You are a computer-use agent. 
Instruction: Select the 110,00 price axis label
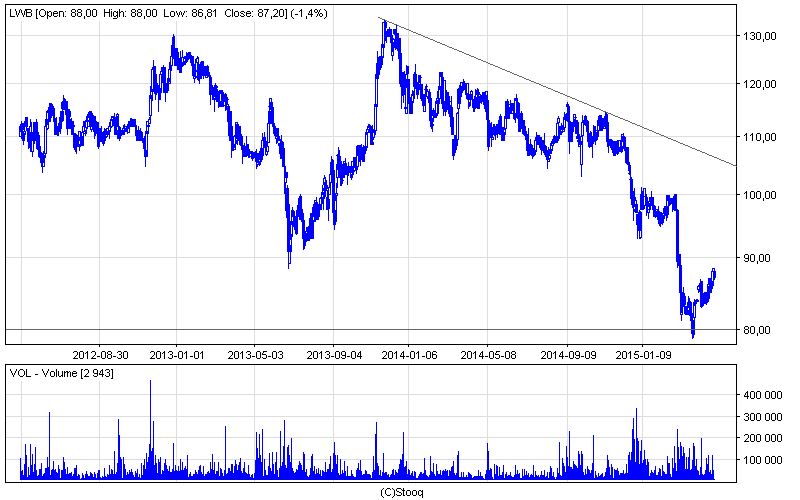click(759, 137)
